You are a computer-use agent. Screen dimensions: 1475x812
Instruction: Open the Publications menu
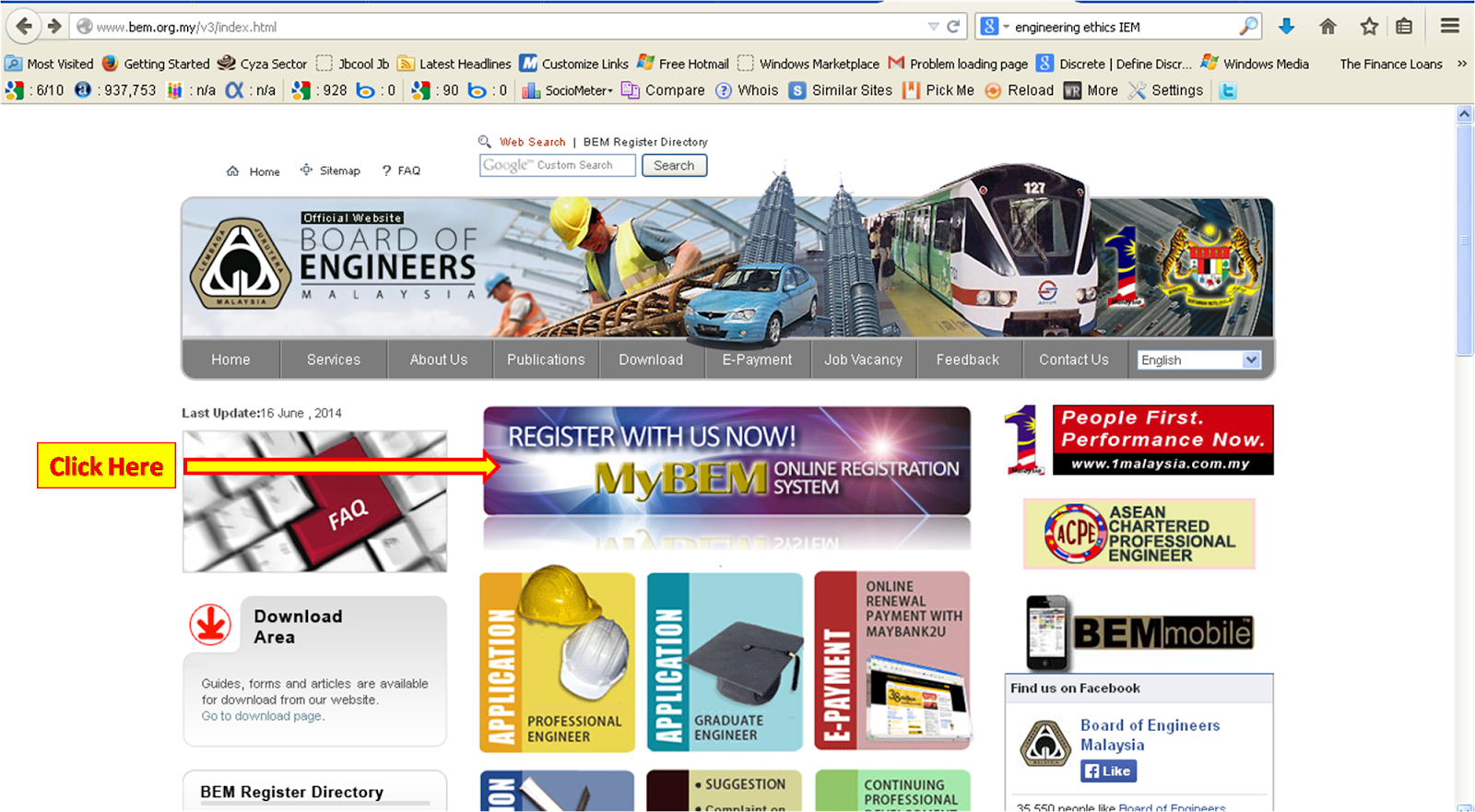tap(546, 359)
